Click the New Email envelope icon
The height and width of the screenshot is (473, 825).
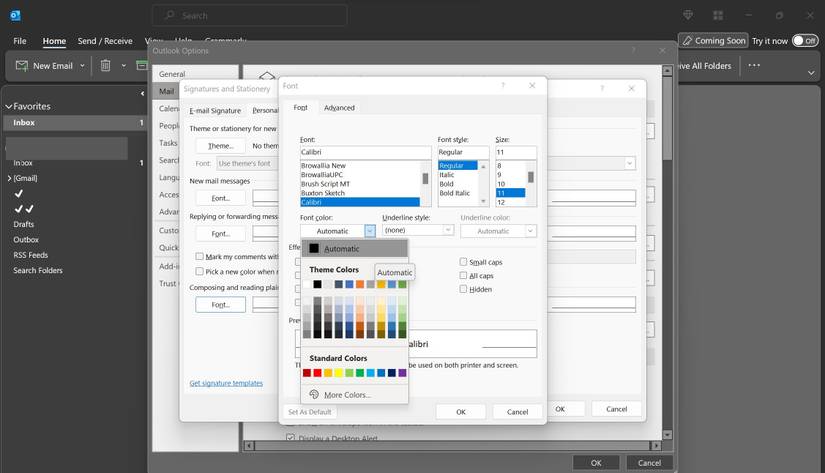point(22,66)
